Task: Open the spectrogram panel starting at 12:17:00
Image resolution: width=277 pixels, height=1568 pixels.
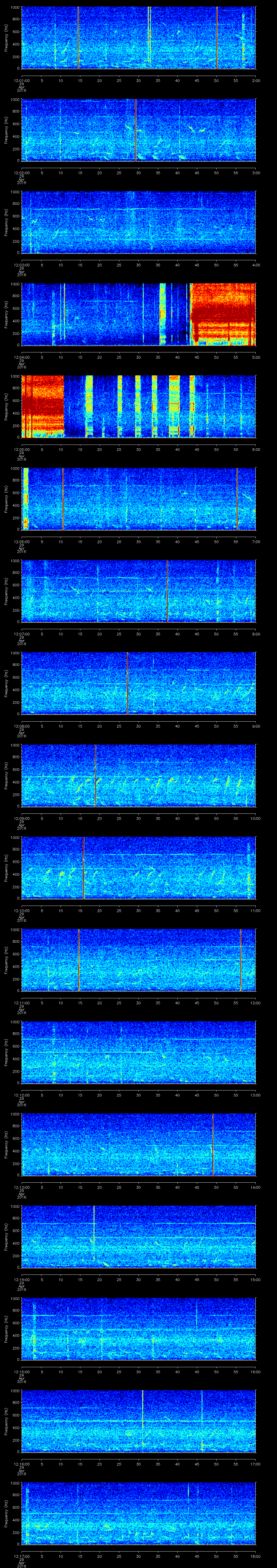Action: (139, 1513)
